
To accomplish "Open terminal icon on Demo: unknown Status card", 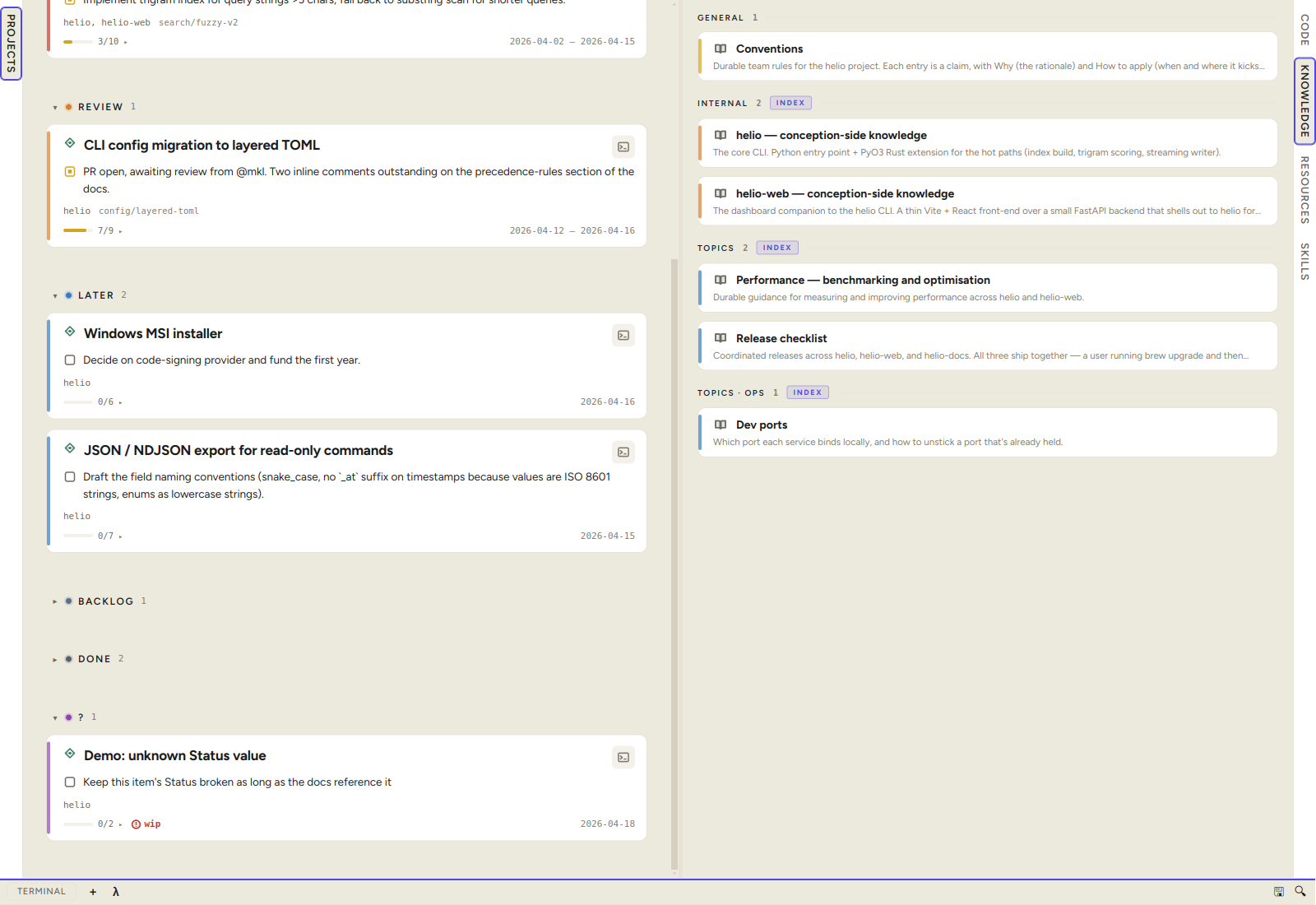I will pos(623,757).
